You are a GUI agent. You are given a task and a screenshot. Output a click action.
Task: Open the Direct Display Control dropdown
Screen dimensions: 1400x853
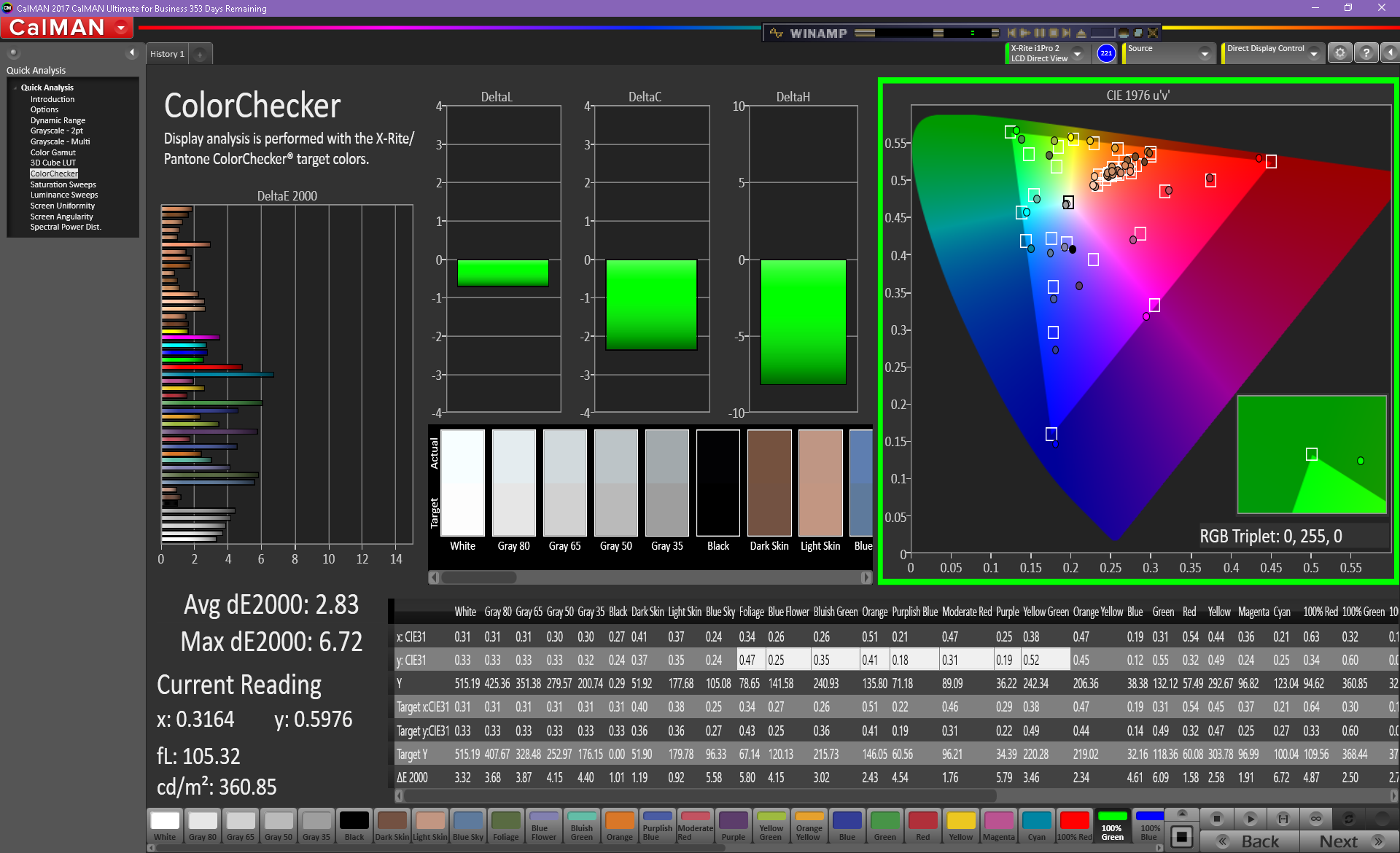(1313, 54)
